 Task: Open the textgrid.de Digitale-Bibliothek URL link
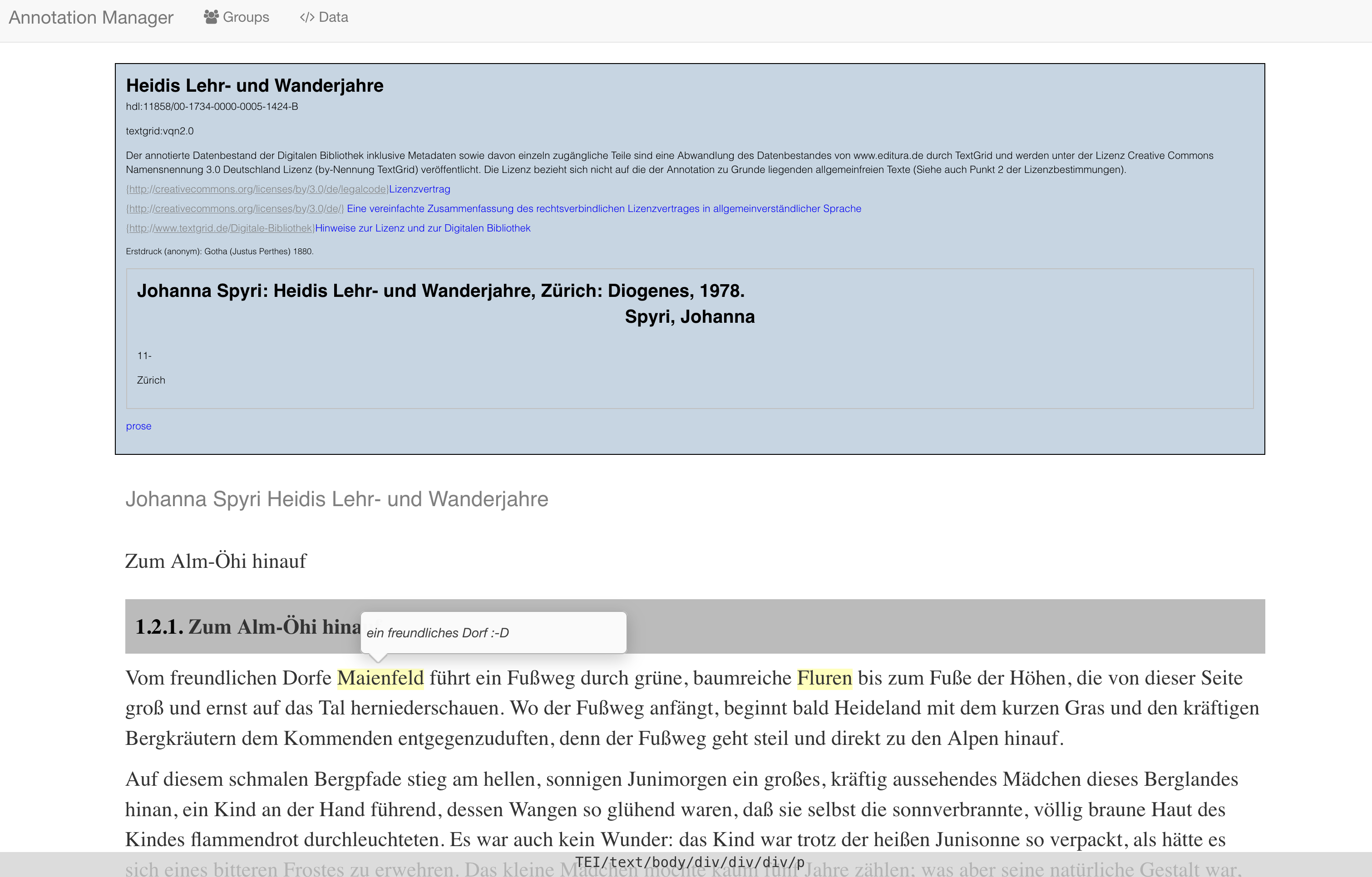[x=220, y=228]
